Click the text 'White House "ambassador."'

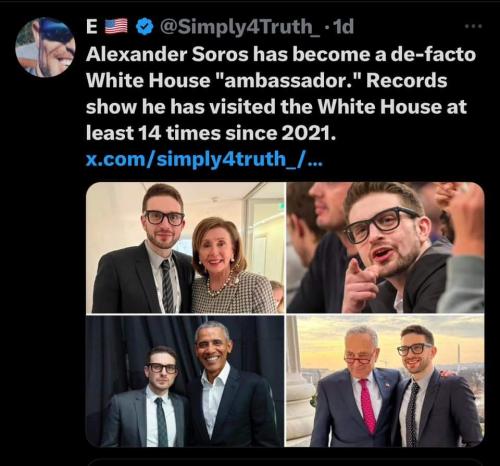coord(223,81)
